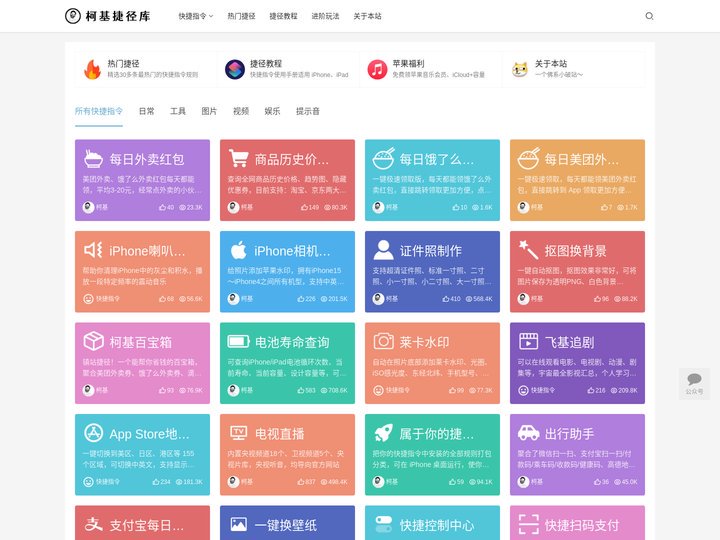Select the 所有快捷指令 tab

tap(99, 111)
